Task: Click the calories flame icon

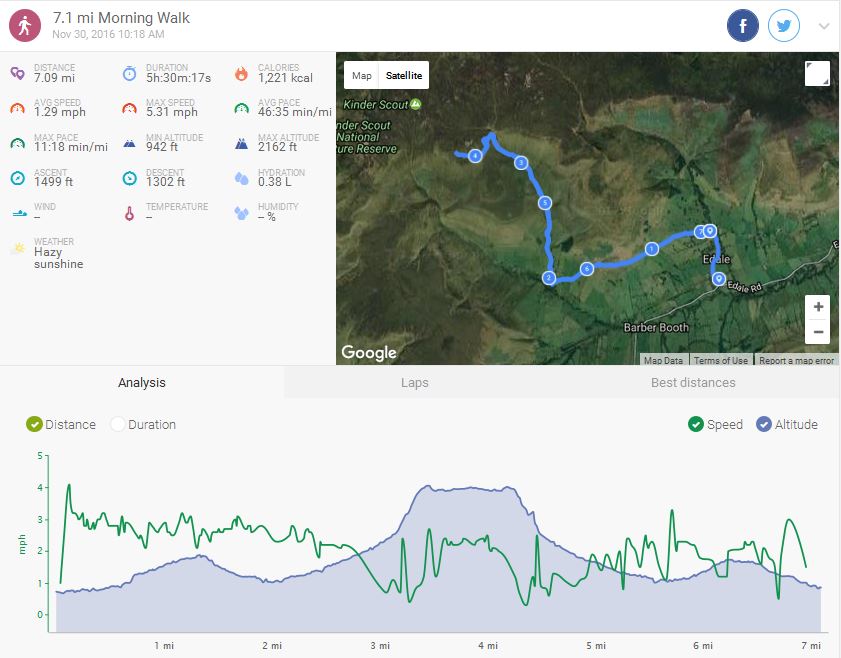Action: pyautogui.click(x=241, y=73)
